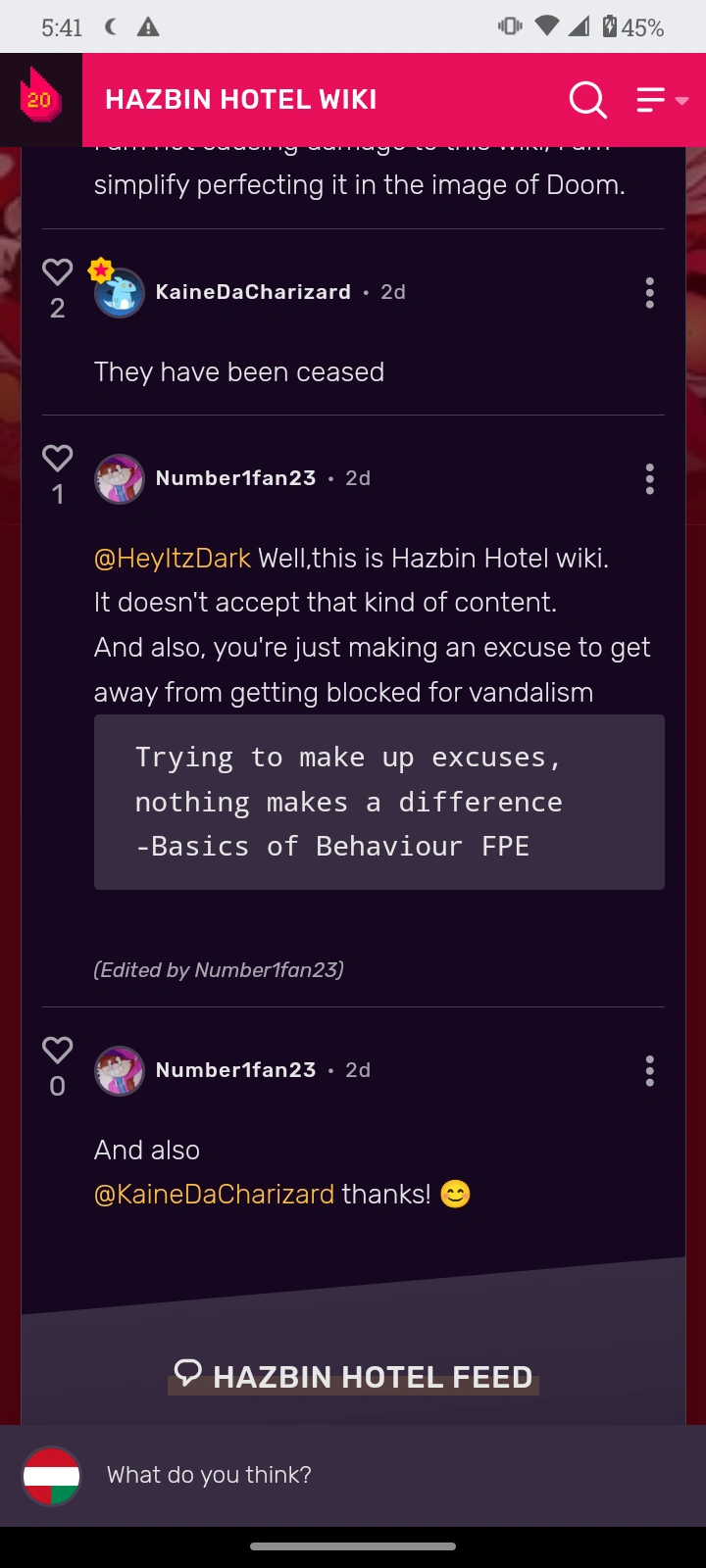Click the Fandom flame logo icon
This screenshot has height=1568, width=706.
(40, 97)
